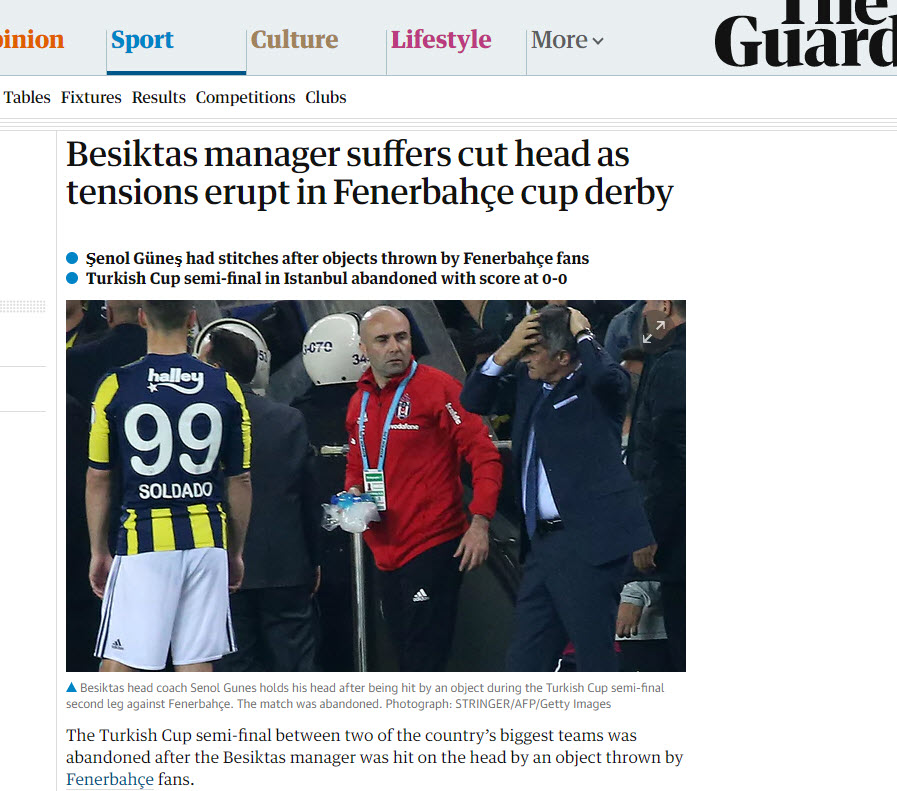Click the Besiktas manager headline
Image resolution: width=897 pixels, height=791 pixels.
coord(370,173)
